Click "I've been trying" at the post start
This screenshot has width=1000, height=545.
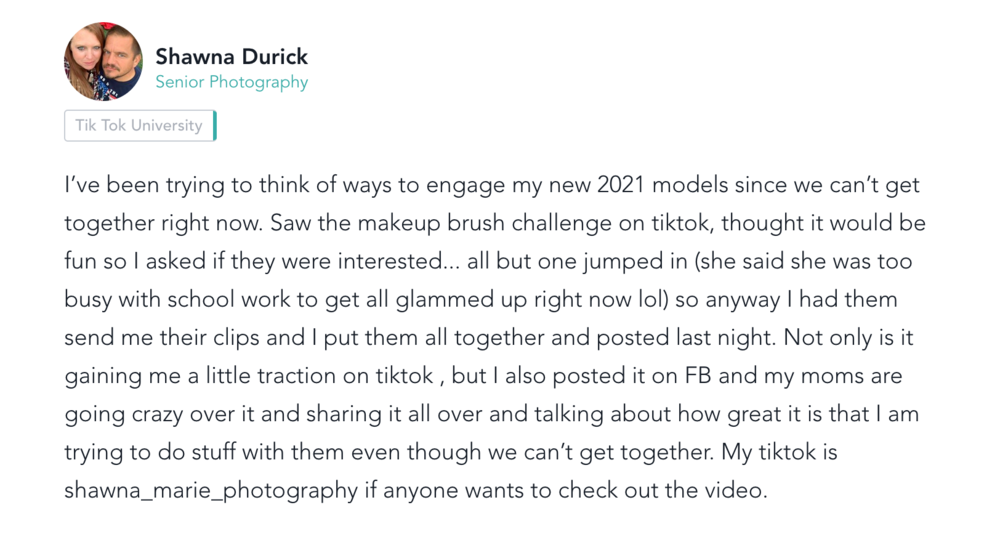[x=130, y=186]
